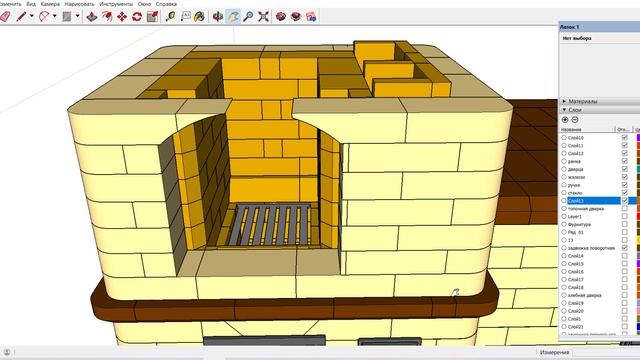
Task: Select the Arc drawing tool
Action: (x=44, y=17)
